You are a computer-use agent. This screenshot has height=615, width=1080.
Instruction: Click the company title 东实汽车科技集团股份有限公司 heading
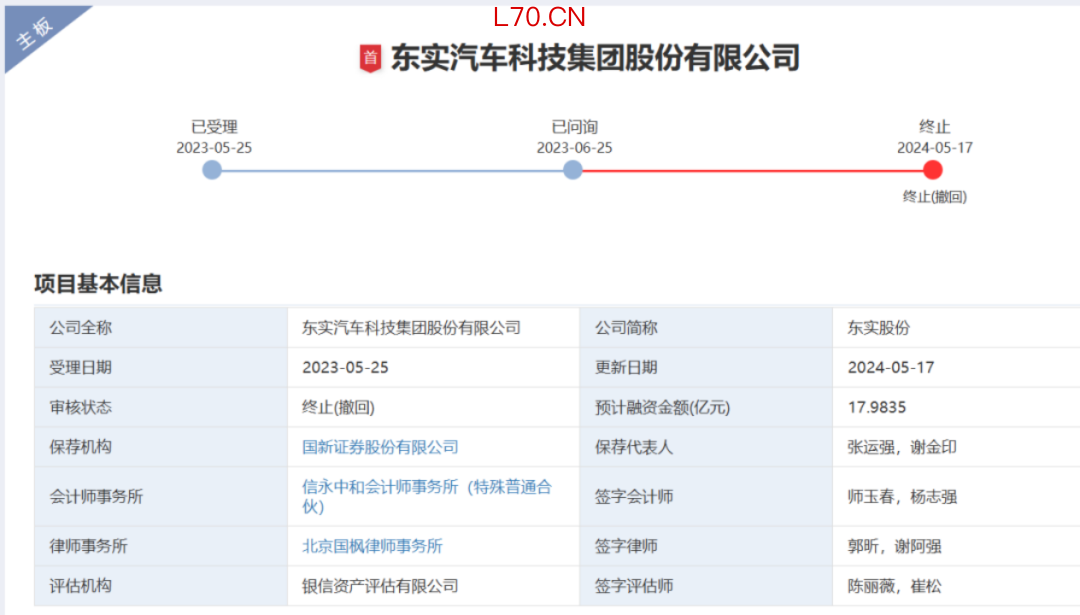[x=595, y=58]
